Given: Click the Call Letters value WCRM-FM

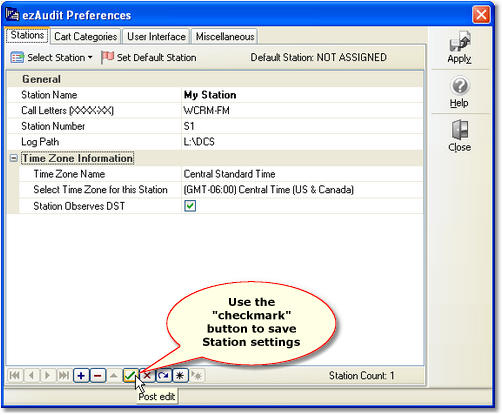Looking at the screenshot, I should [206, 111].
